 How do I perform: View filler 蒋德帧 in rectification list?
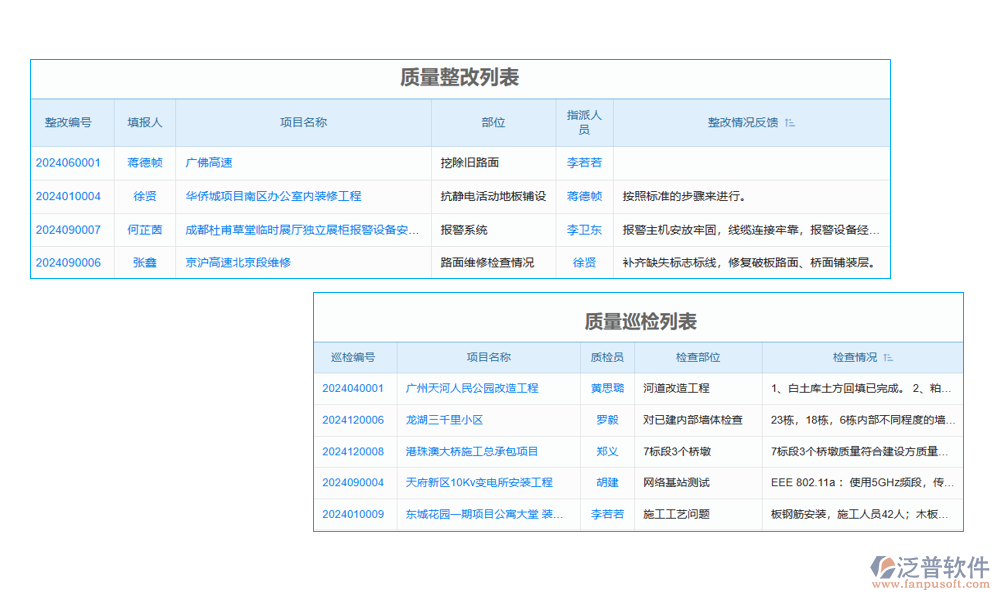[144, 163]
